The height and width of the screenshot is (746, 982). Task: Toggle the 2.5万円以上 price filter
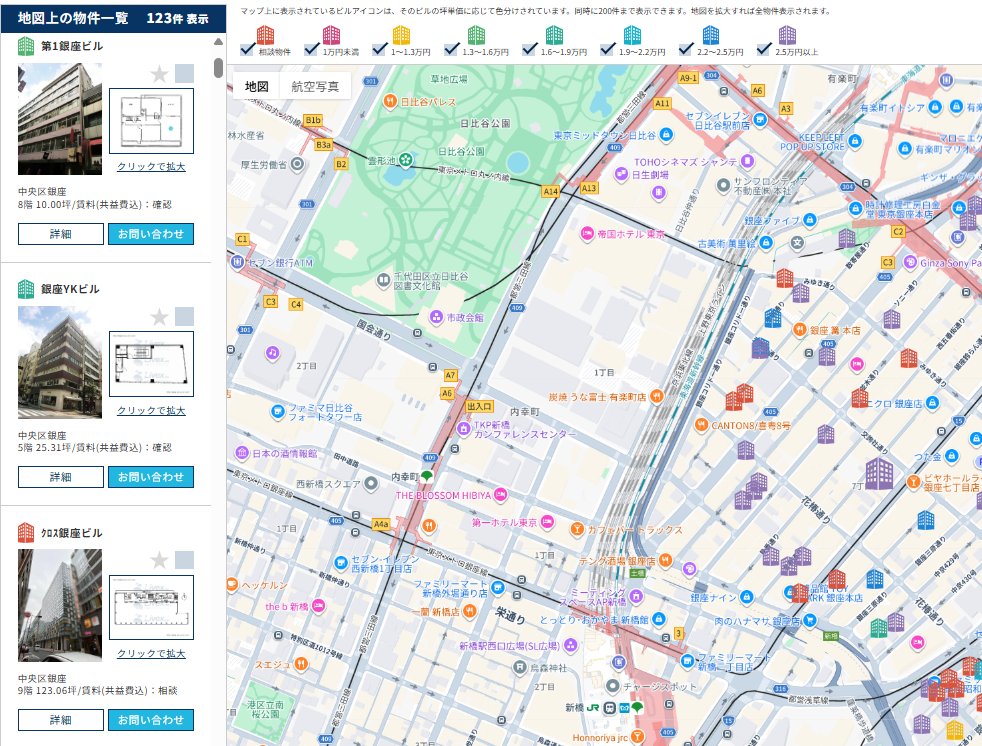[x=763, y=49]
